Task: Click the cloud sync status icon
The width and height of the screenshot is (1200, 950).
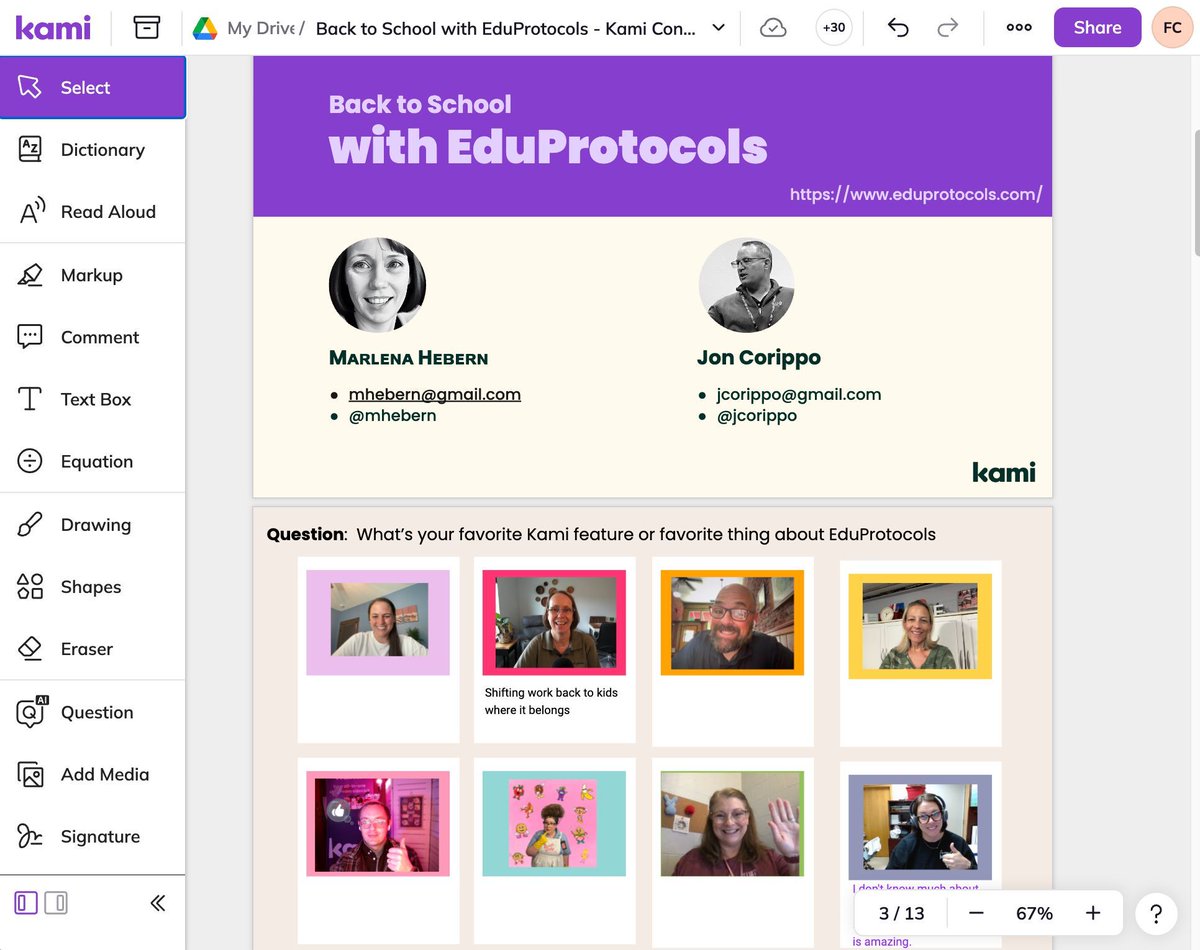Action: point(773,28)
